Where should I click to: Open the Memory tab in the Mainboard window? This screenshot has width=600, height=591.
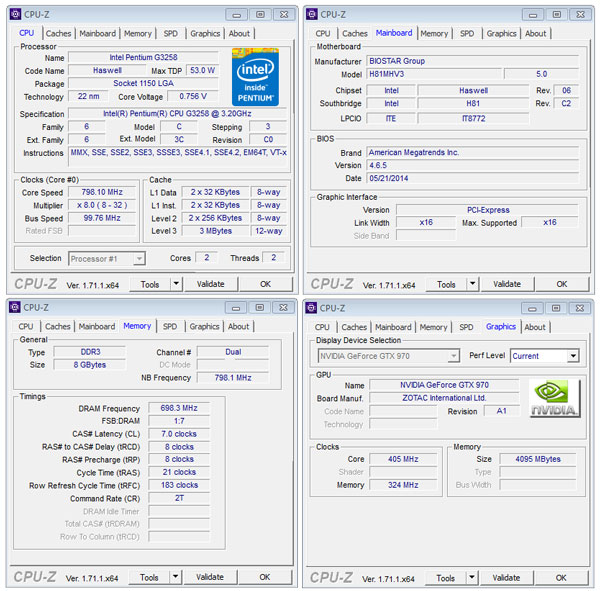(x=434, y=34)
